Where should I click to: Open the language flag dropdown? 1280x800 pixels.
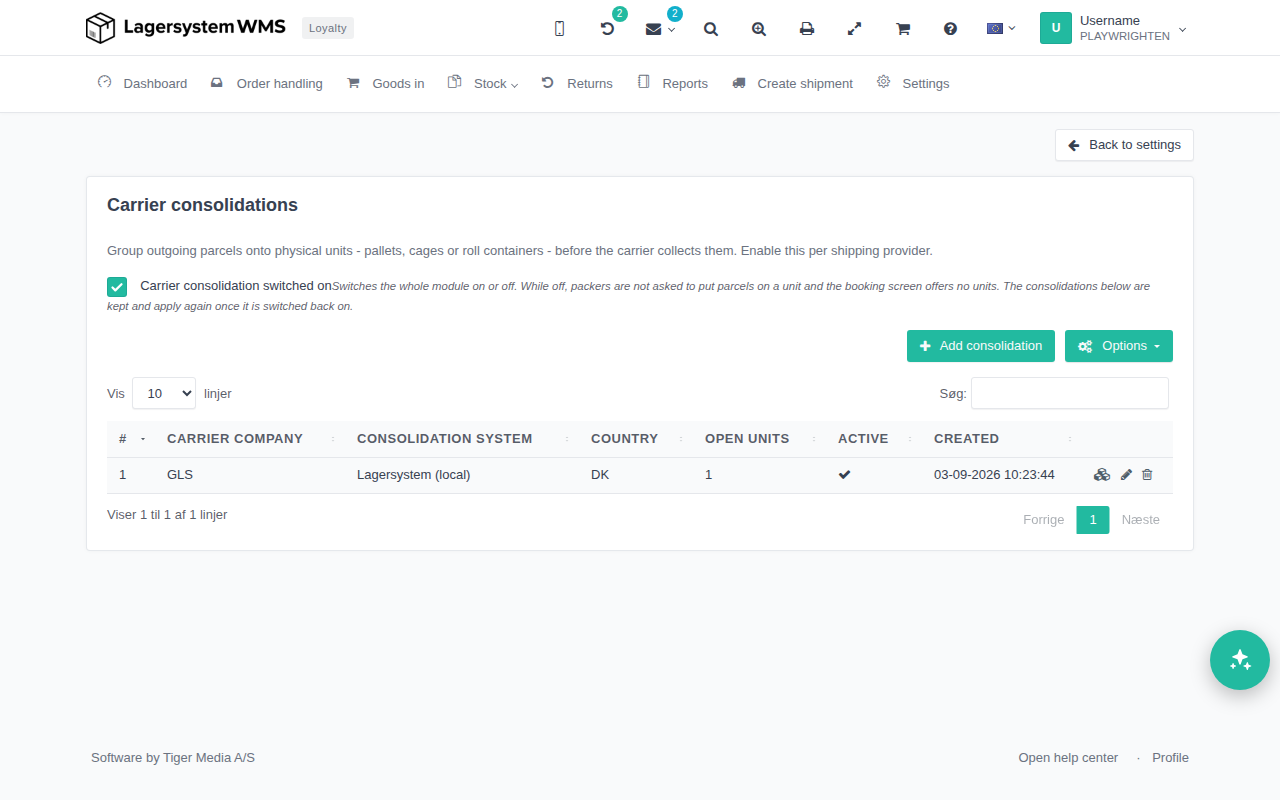[x=1001, y=28]
